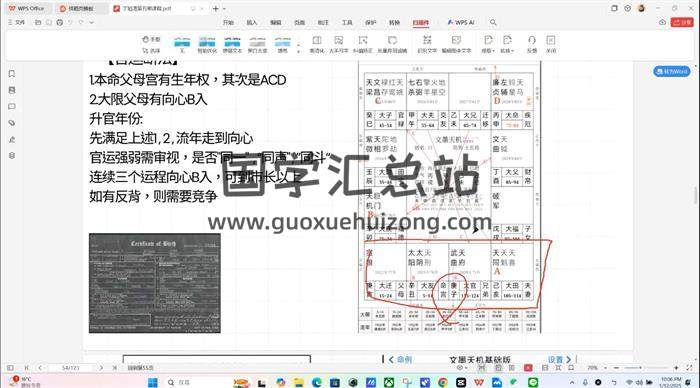The image size is (700, 388).
Task: Open the quick access toolbar dropdown arrow
Action: click(92, 22)
